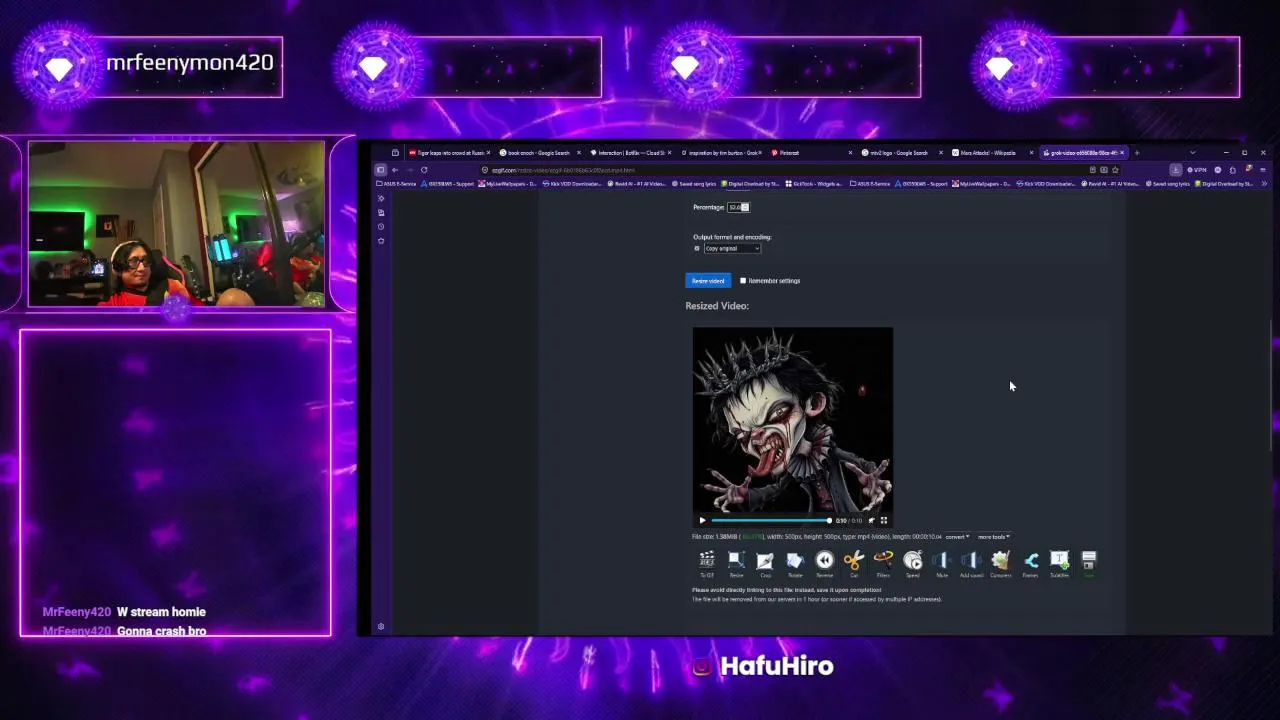Open the video to GIF tool
The height and width of the screenshot is (720, 1280).
pos(707,563)
